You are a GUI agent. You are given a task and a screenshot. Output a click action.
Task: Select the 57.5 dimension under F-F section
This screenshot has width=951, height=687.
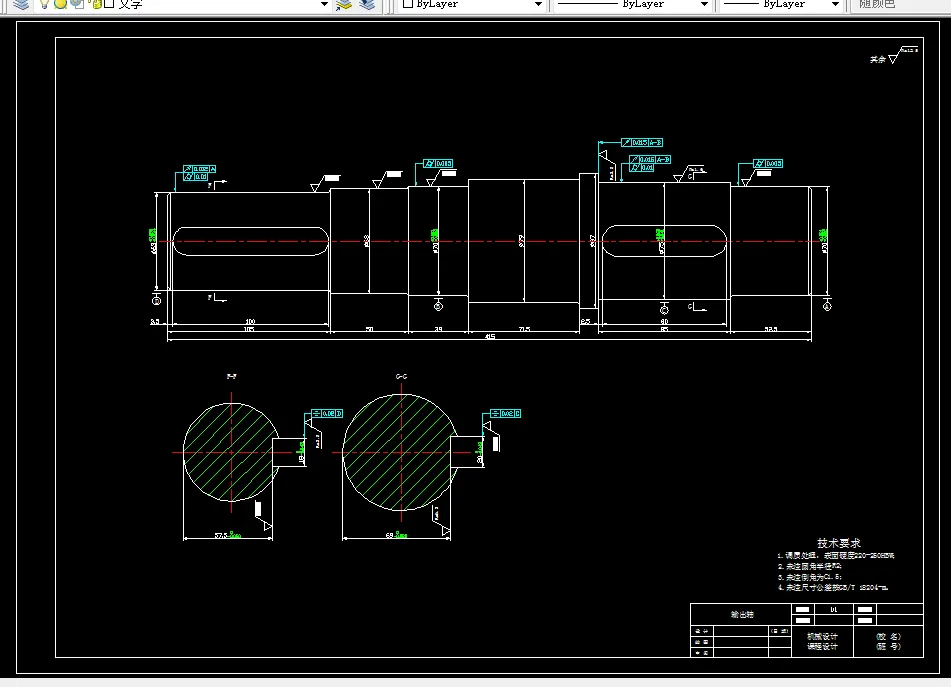click(227, 535)
